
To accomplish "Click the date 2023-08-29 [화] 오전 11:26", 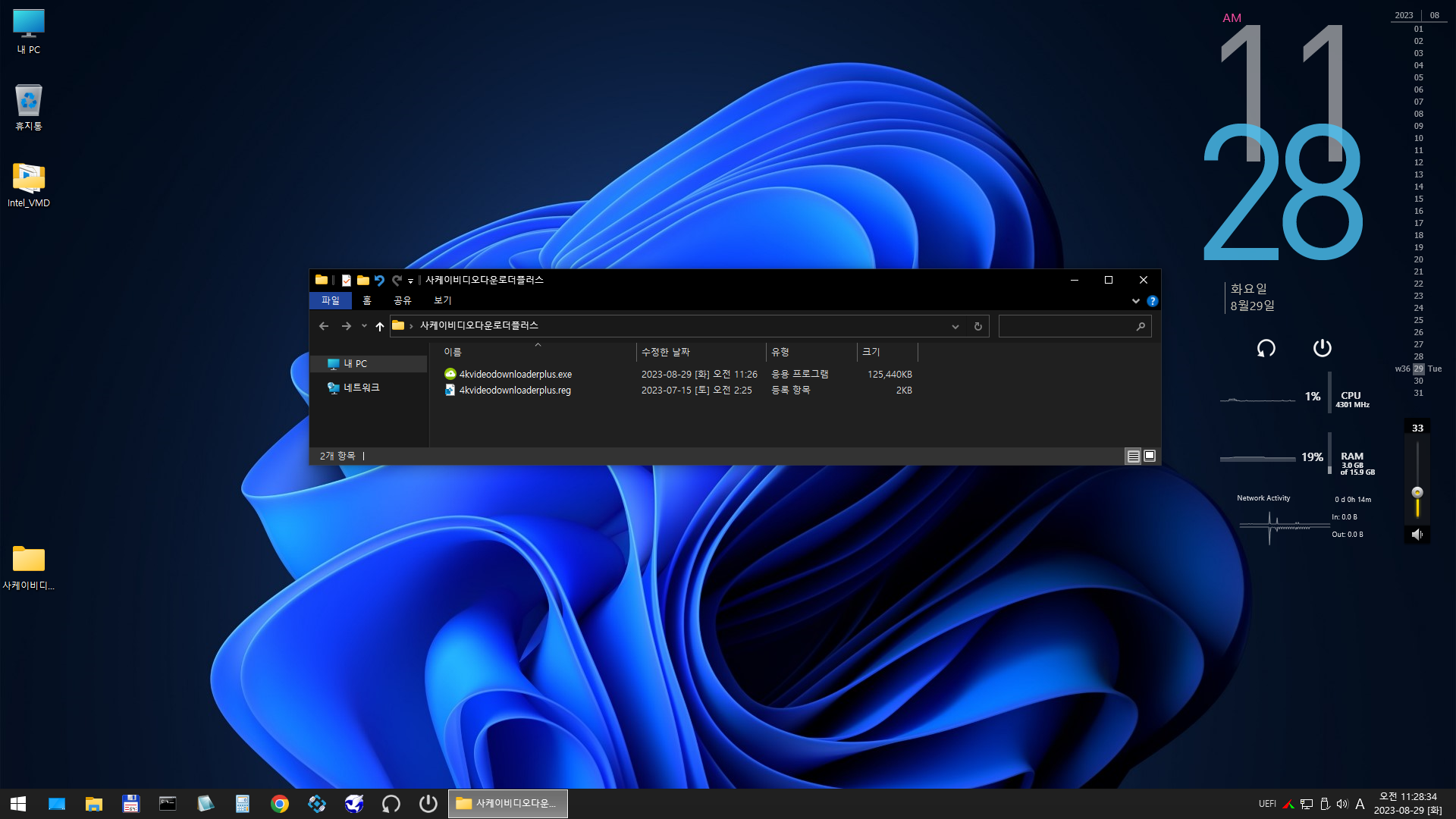I will [x=699, y=375].
